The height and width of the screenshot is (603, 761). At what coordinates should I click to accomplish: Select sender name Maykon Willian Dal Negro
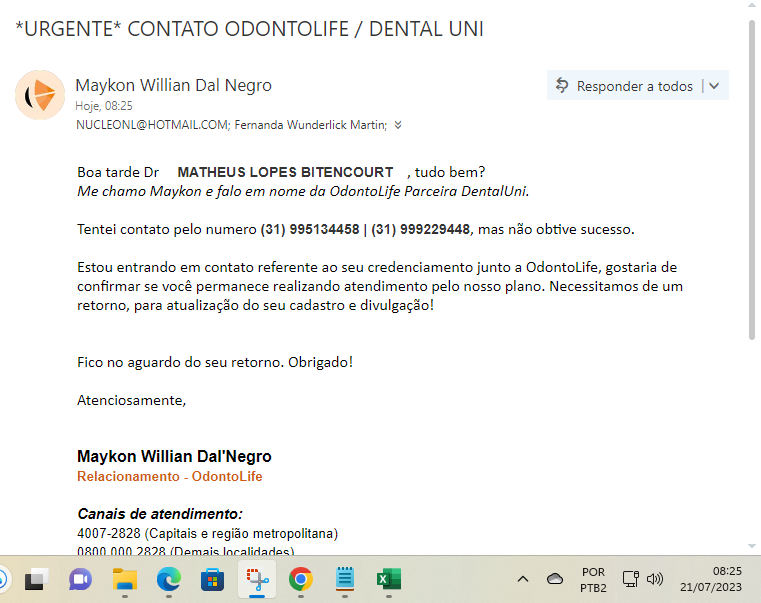(x=173, y=85)
